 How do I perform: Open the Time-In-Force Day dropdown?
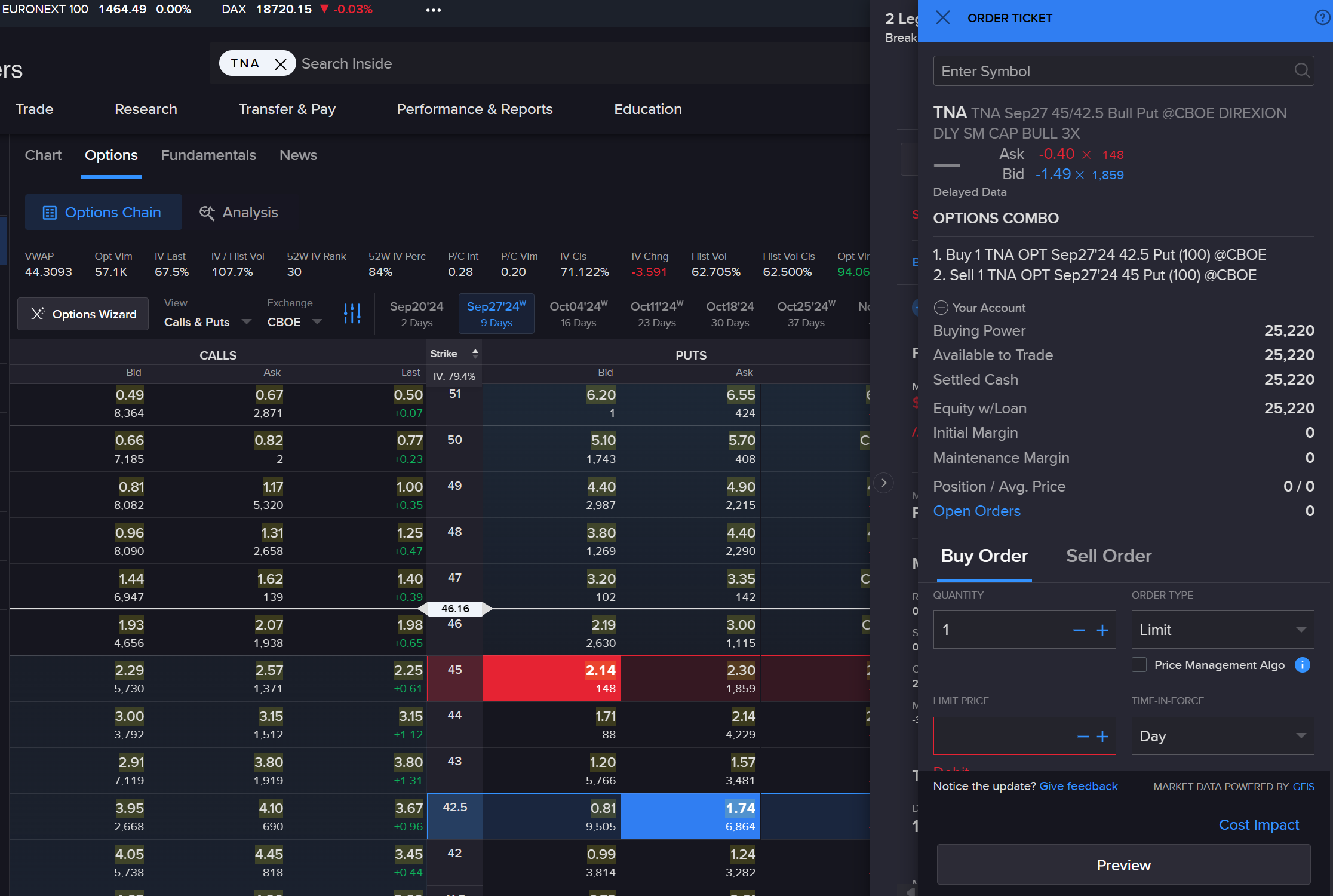coord(1223,736)
